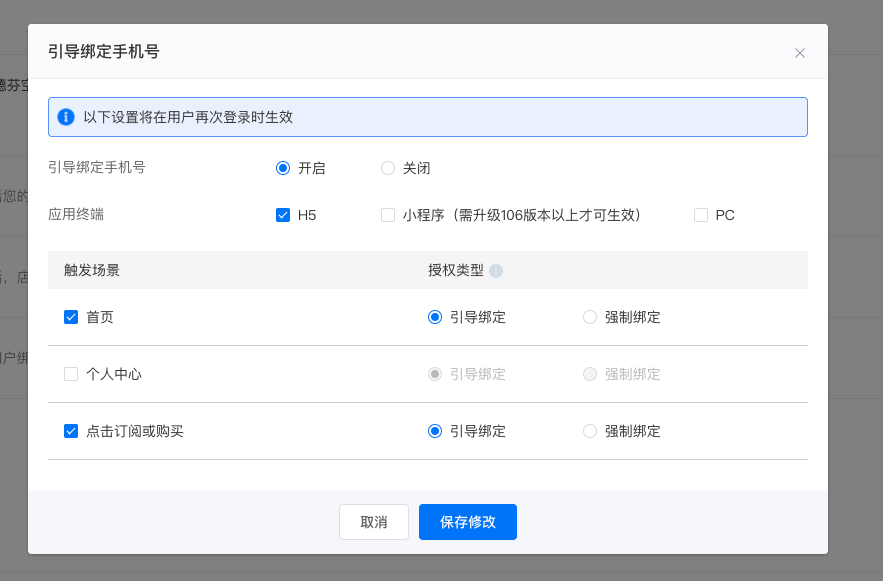
Task: Uncheck the 首页 trigger scene
Action: (71, 317)
